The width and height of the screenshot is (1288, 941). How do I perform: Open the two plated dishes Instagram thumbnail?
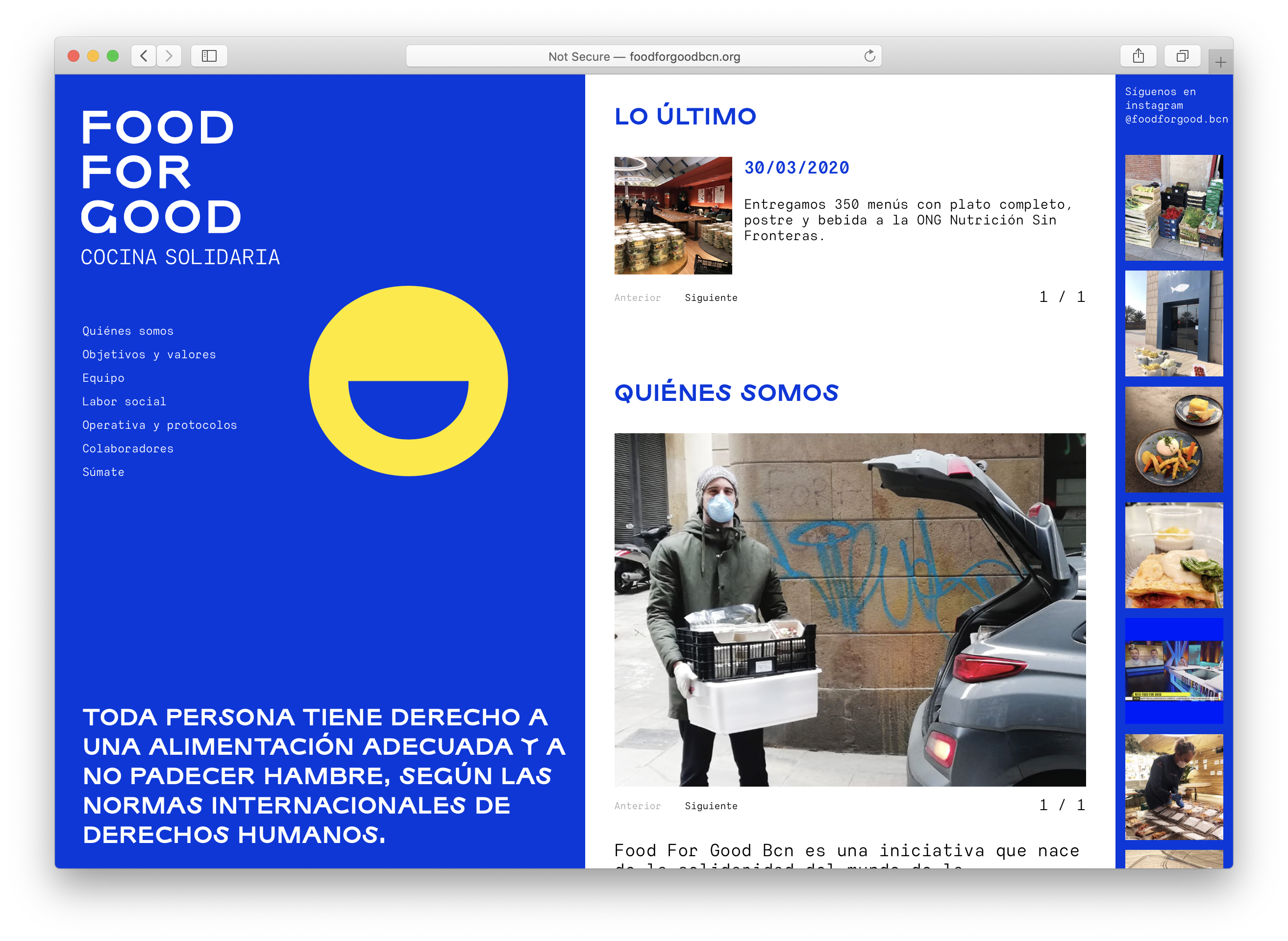pos(1173,439)
